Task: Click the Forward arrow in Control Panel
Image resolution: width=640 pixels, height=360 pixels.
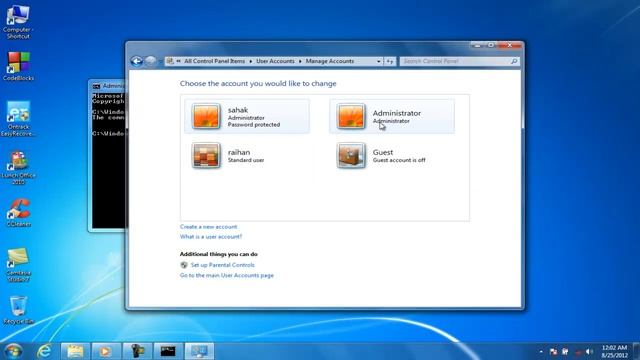Action: point(151,61)
